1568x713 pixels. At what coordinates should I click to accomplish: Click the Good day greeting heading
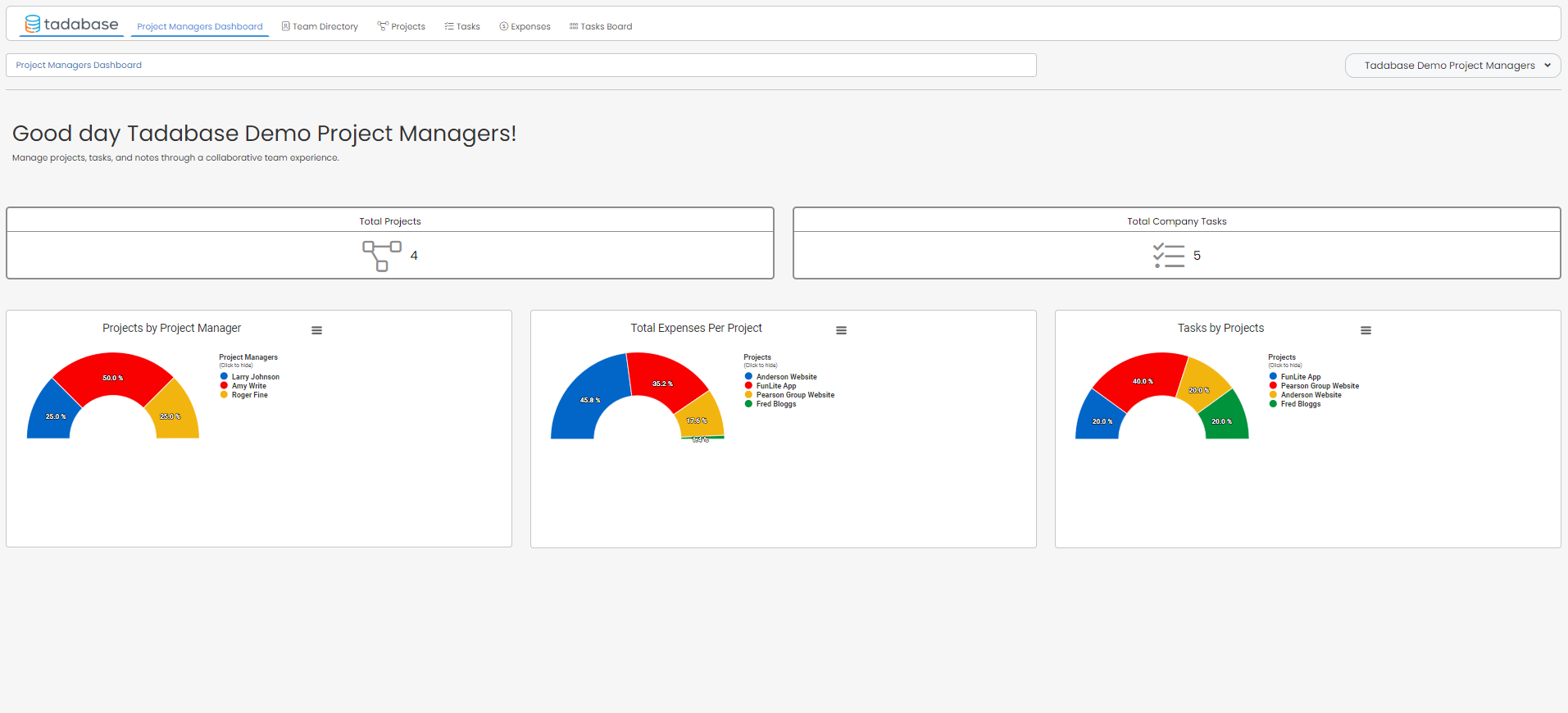tap(264, 133)
